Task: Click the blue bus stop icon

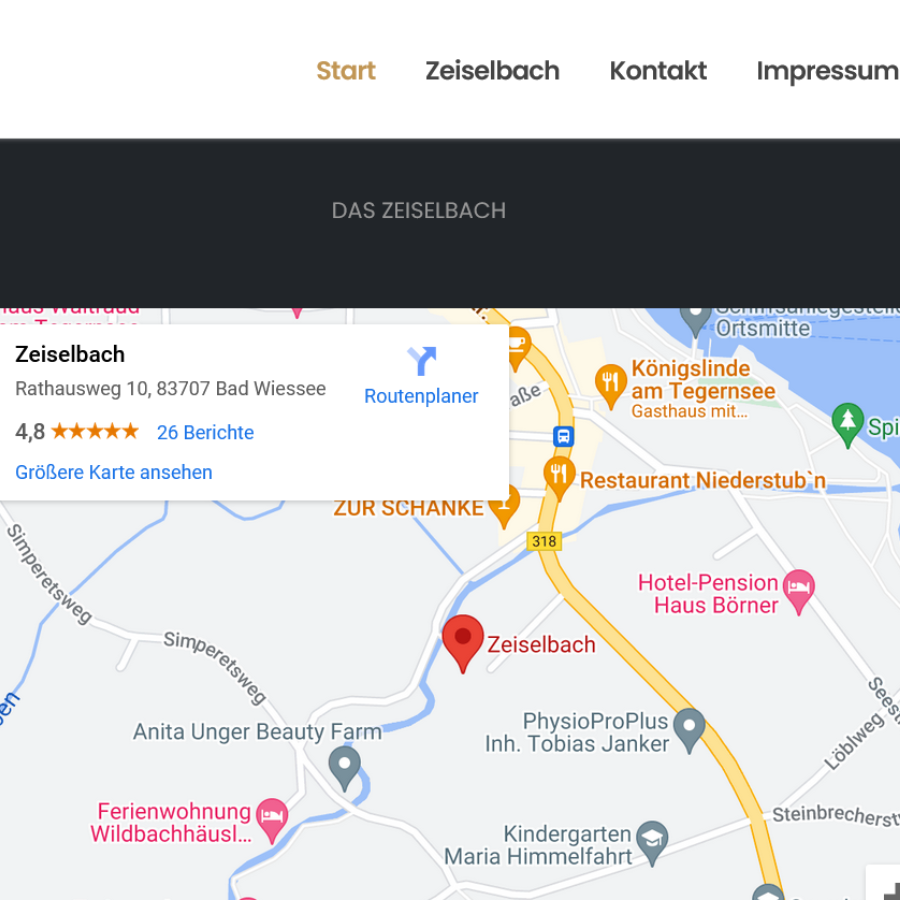Action: (564, 436)
